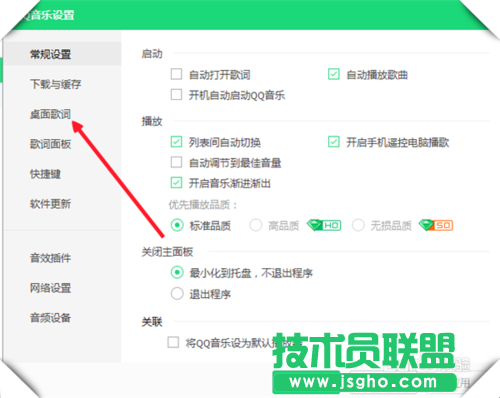The image size is (500, 398).
Task: Check 将QQ音乐设为默认播放器 option
Action: pyautogui.click(x=173, y=342)
